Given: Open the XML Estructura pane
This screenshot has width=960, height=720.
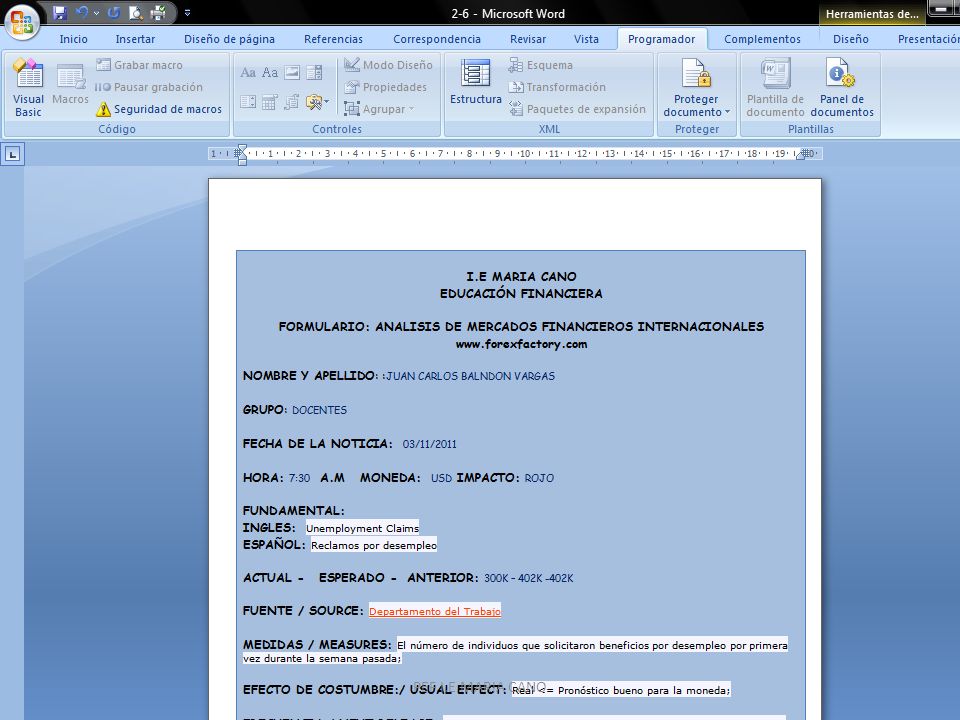Looking at the screenshot, I should [x=476, y=83].
